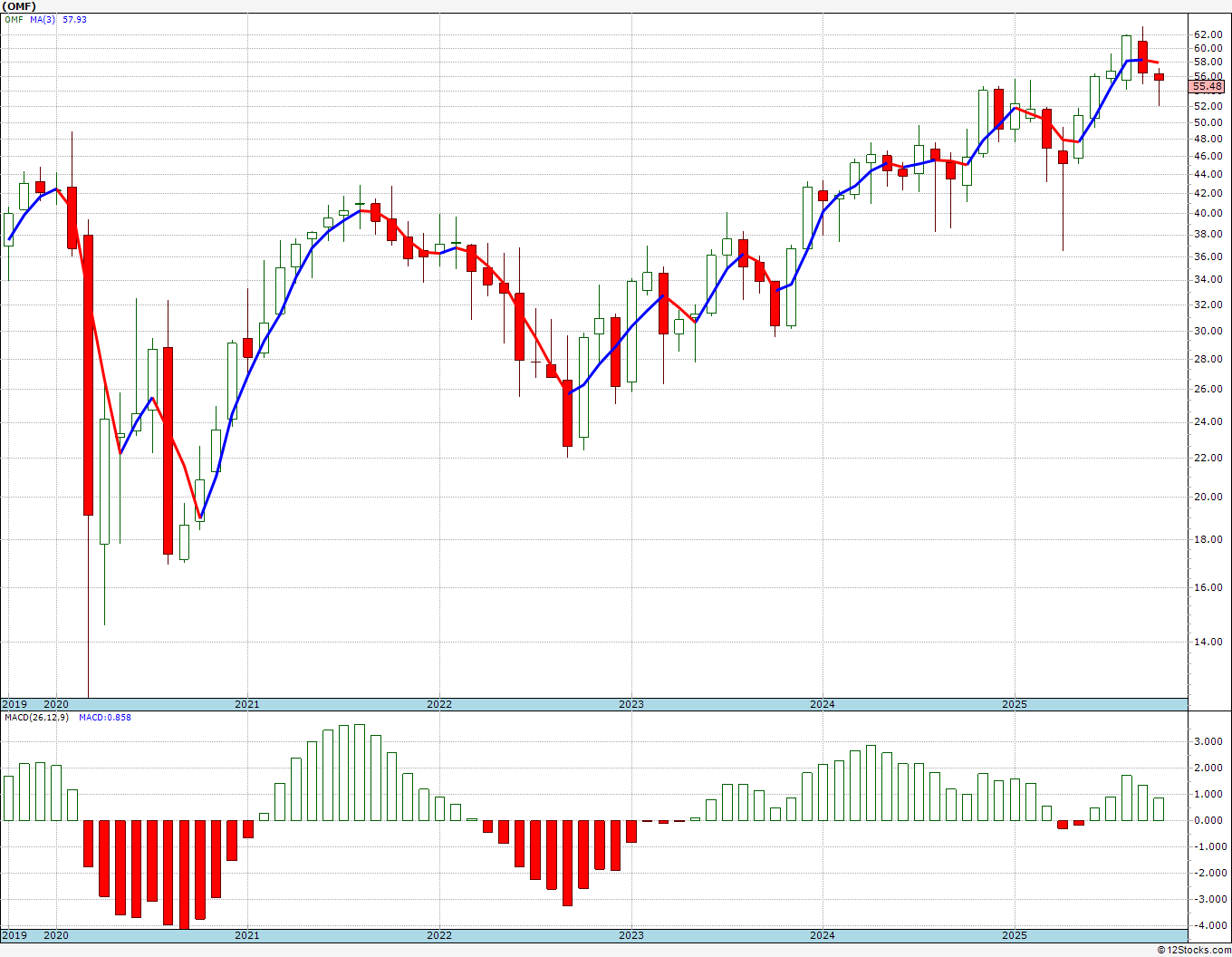Click 2025 on the MACD panel time axis
The width and height of the screenshot is (1232, 957).
1015,935
